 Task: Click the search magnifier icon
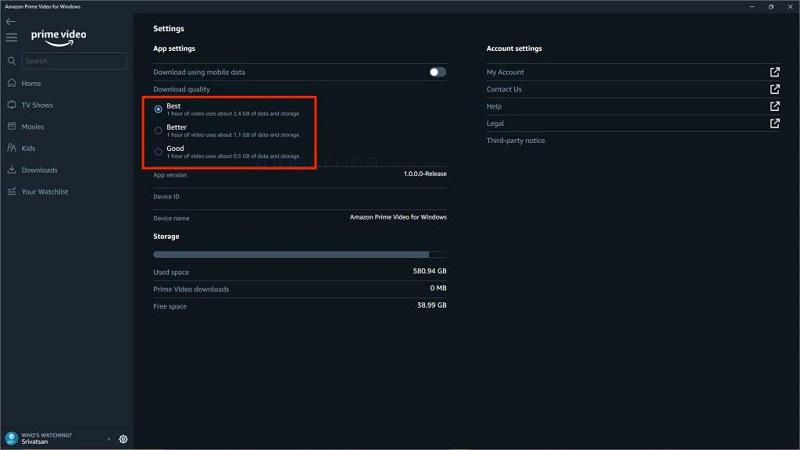tap(12, 61)
